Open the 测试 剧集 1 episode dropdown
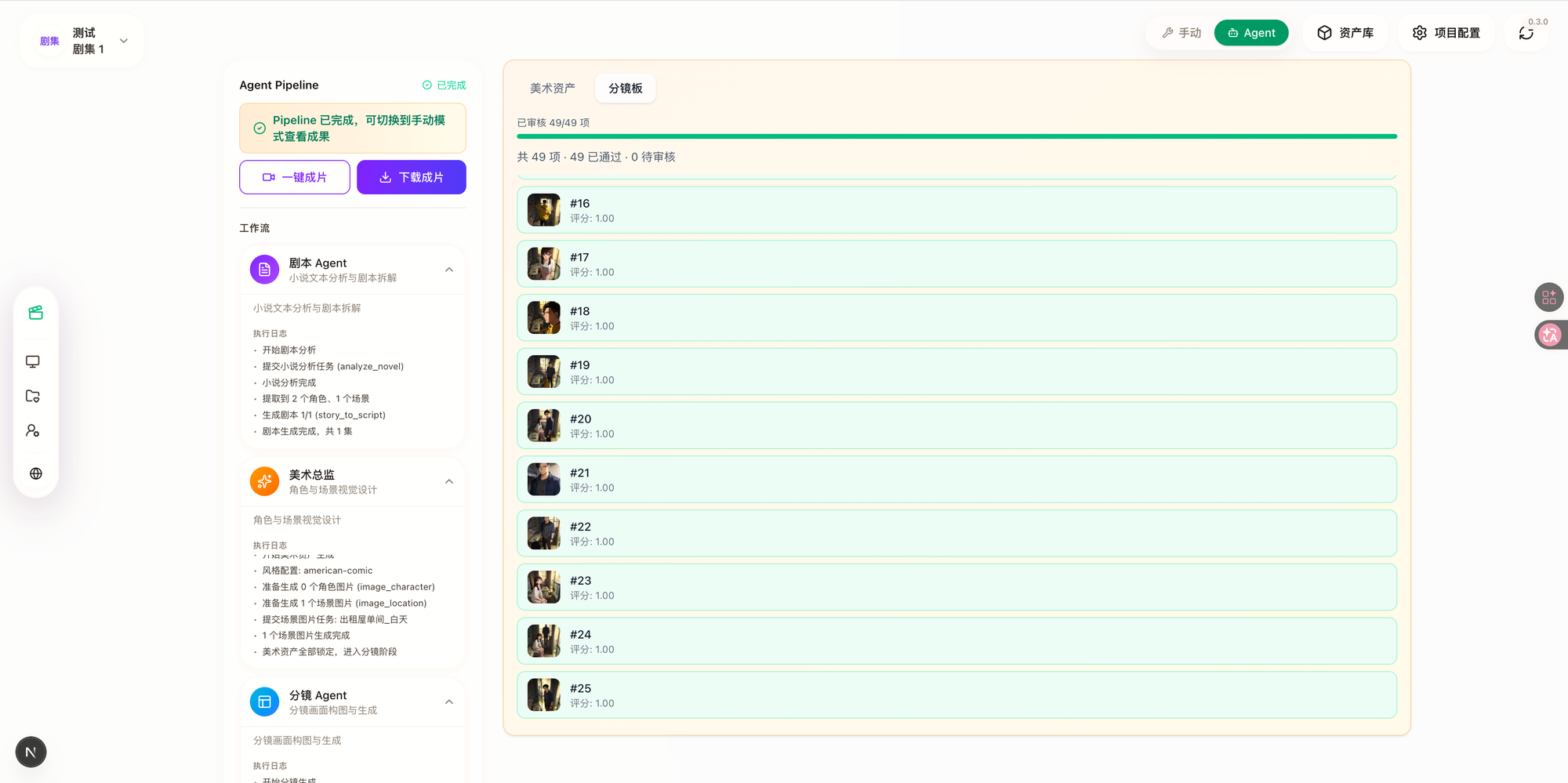The width and height of the screenshot is (1568, 783). click(83, 41)
